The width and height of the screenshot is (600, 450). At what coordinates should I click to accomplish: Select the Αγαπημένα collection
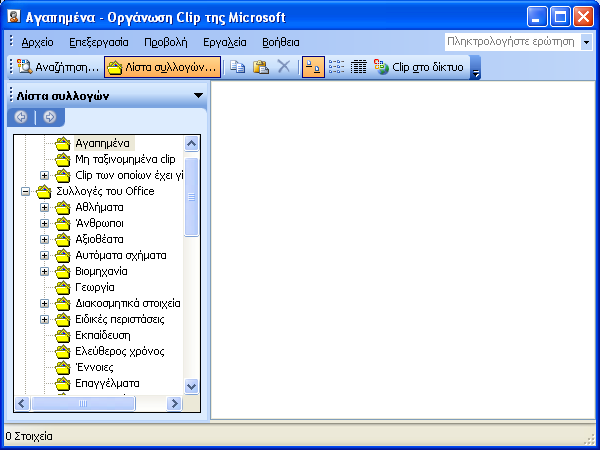tap(102, 143)
